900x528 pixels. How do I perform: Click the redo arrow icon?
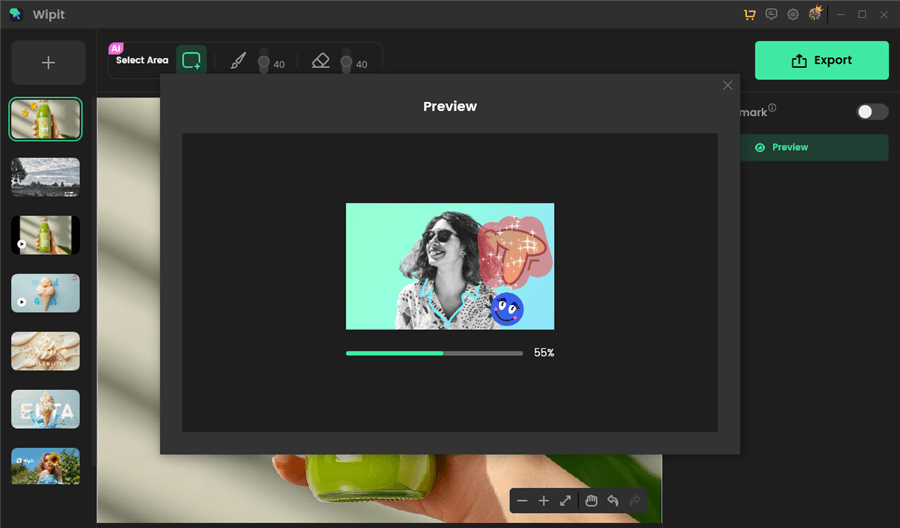pyautogui.click(x=635, y=501)
